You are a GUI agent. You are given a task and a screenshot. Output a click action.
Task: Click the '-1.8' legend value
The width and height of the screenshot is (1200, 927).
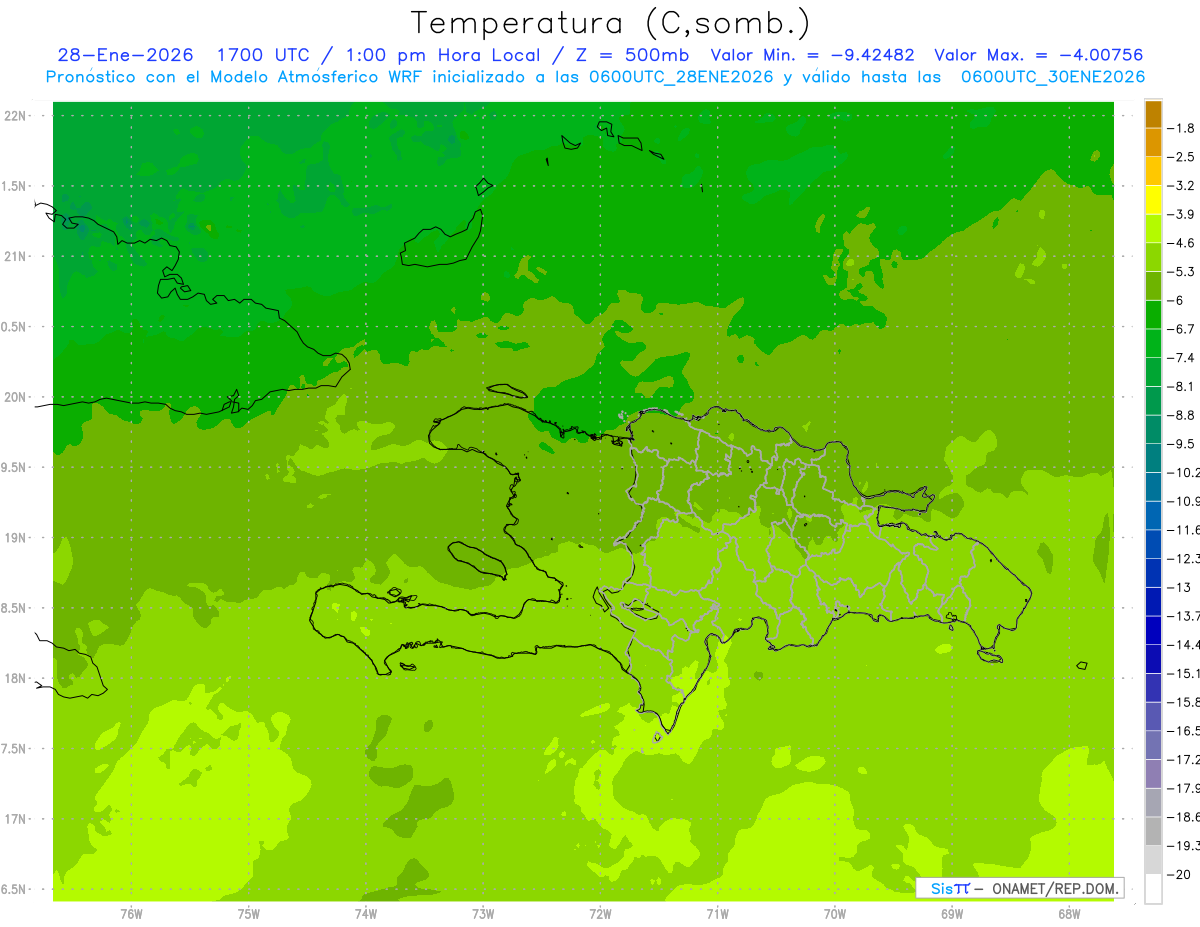1181,128
